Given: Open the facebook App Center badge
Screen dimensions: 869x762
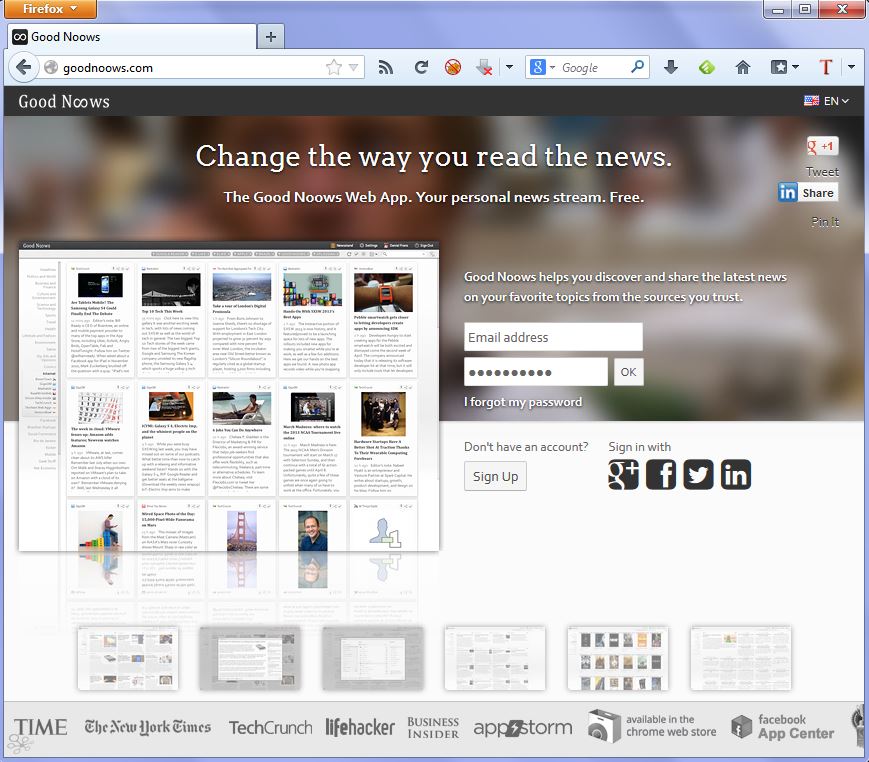Looking at the screenshot, I should coord(783,727).
